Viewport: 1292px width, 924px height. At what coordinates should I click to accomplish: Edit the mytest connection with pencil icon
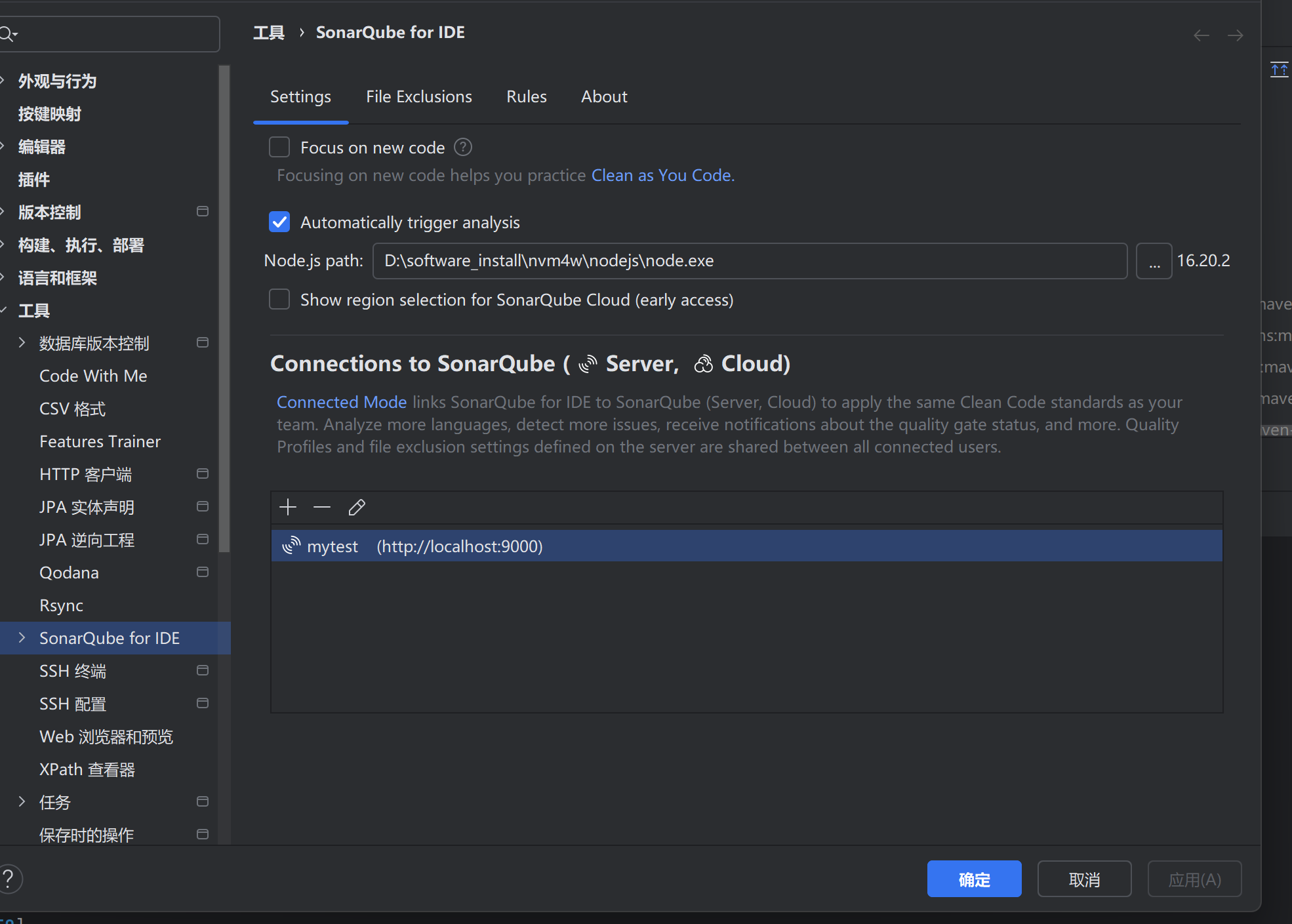[357, 506]
